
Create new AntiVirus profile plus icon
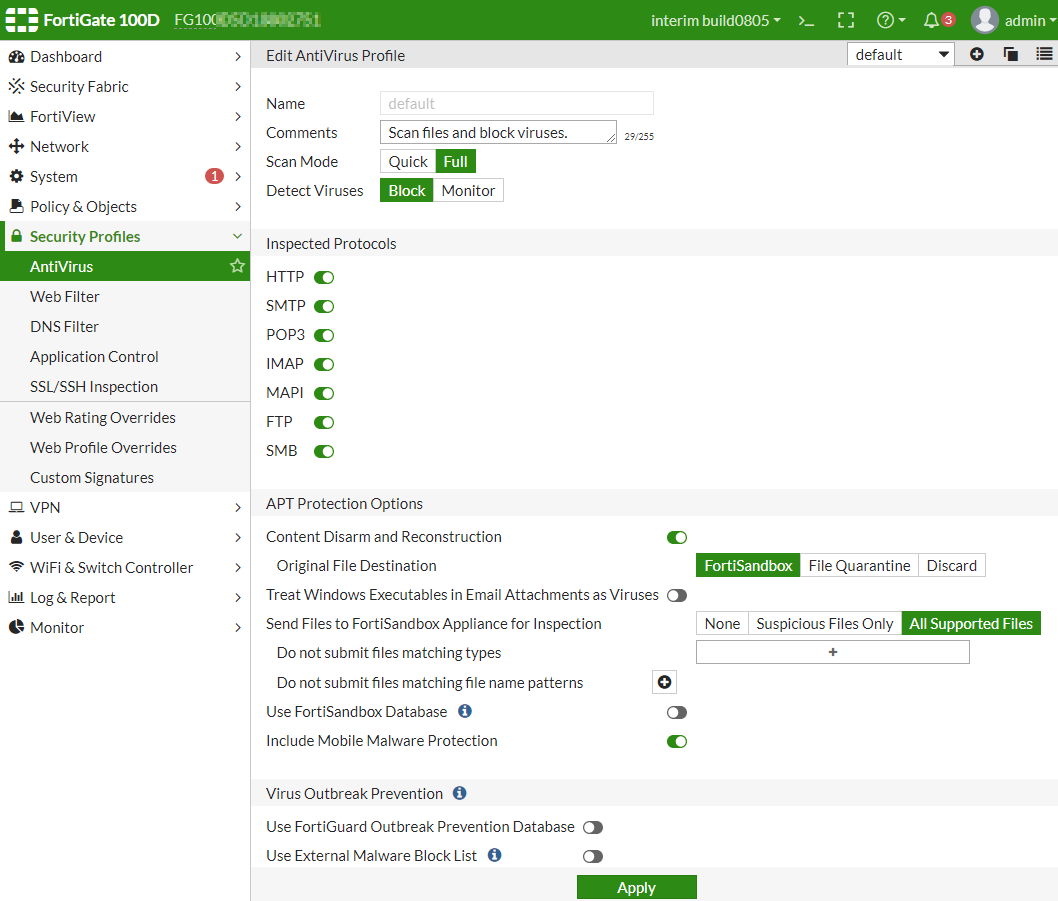976,55
